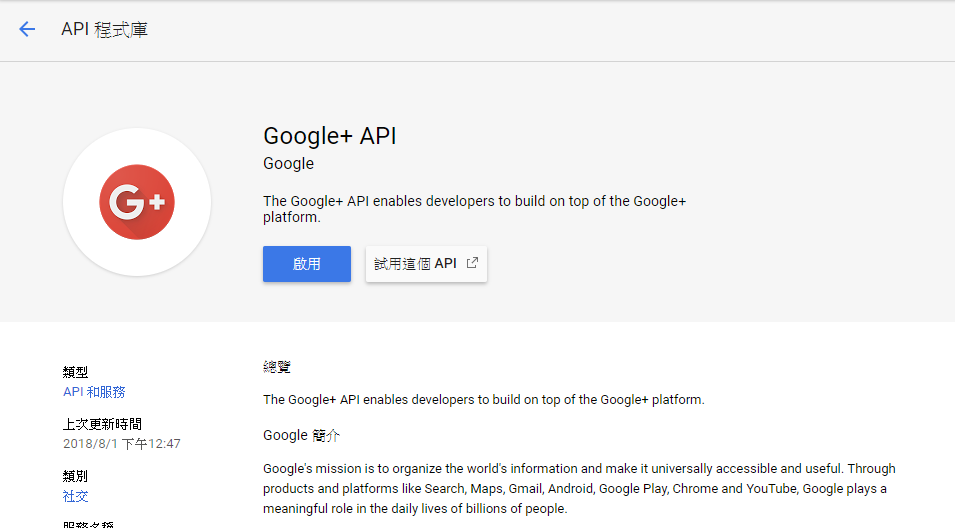Click the 類別 label in sidebar

pyautogui.click(x=76, y=476)
